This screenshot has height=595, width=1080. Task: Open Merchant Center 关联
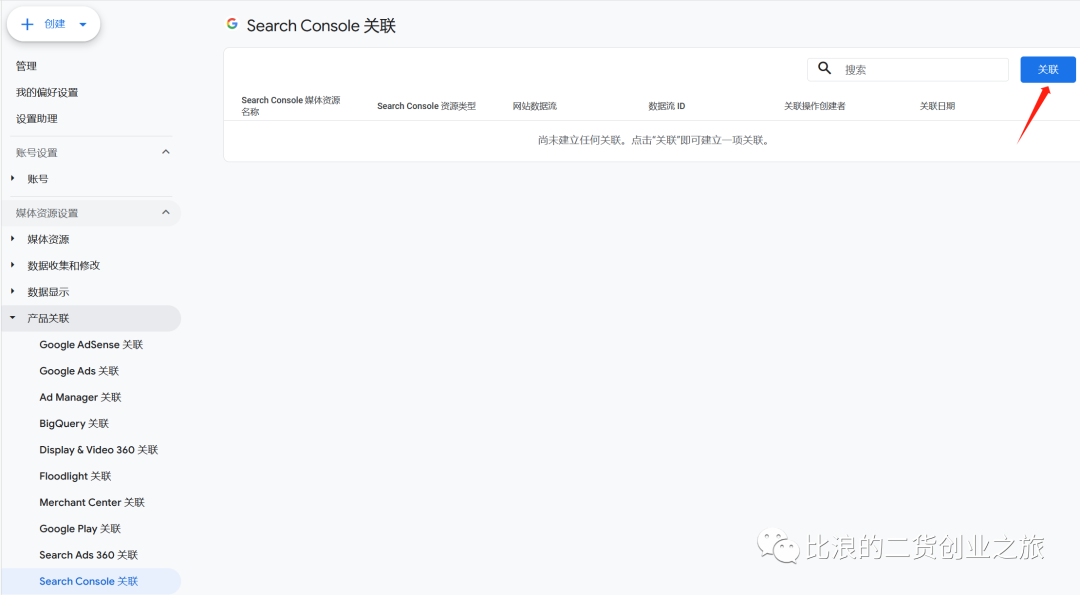point(92,502)
